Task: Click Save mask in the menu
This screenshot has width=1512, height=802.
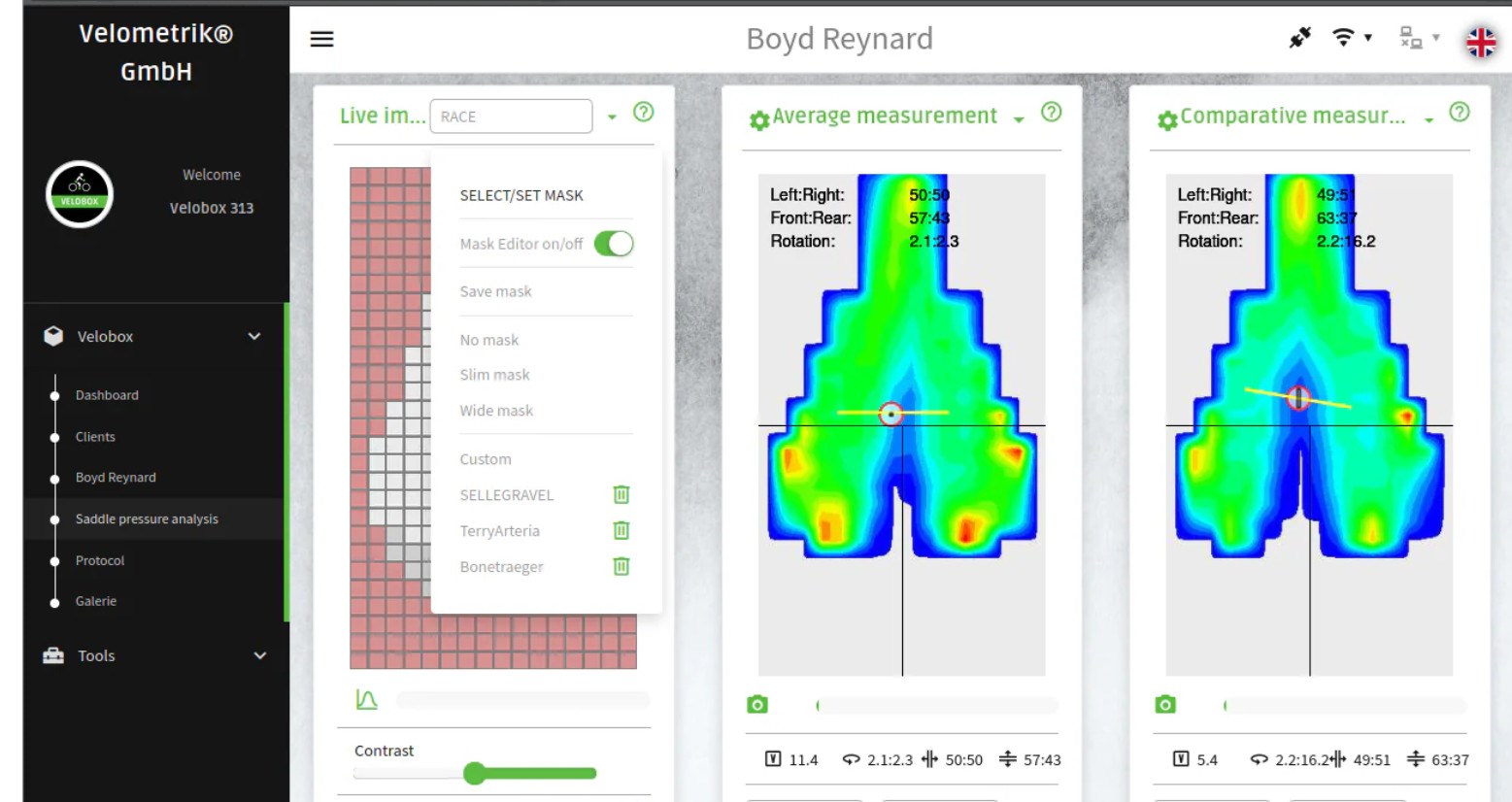Action: click(495, 291)
